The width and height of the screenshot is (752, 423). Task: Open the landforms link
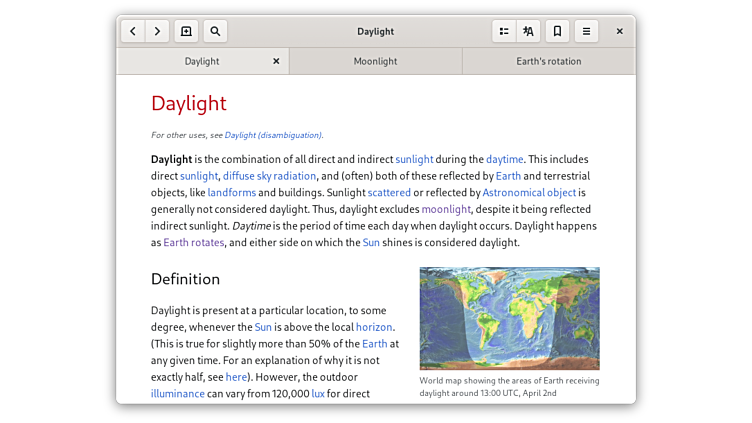(x=232, y=192)
